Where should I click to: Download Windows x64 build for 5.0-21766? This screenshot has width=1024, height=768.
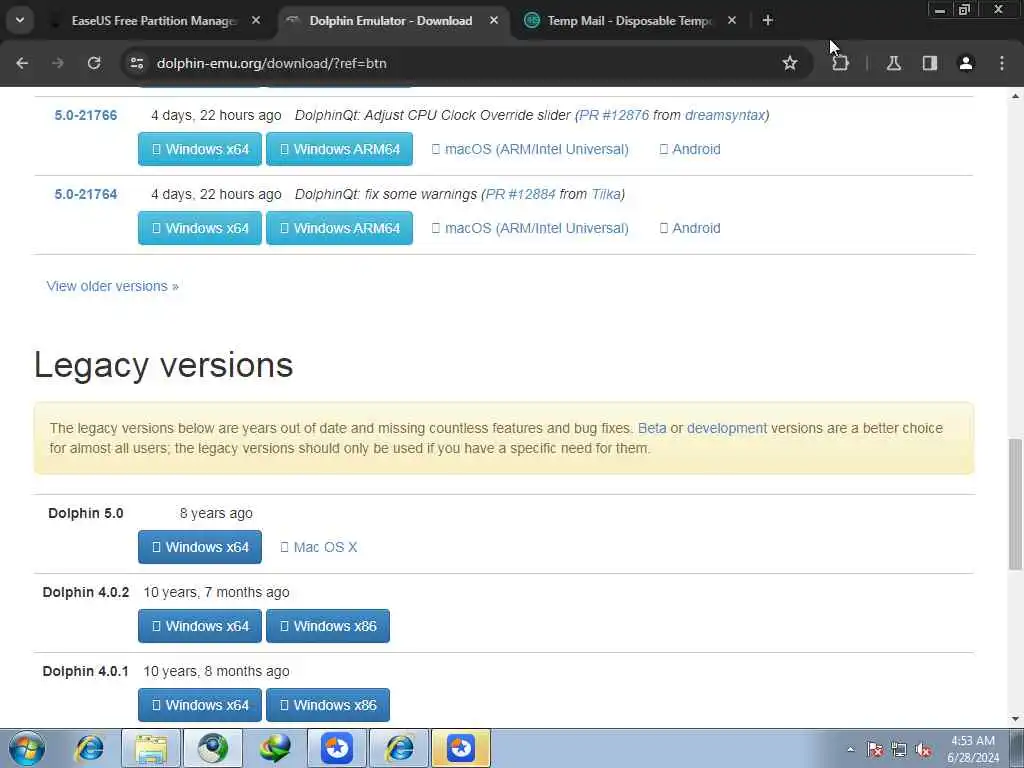pyautogui.click(x=200, y=149)
